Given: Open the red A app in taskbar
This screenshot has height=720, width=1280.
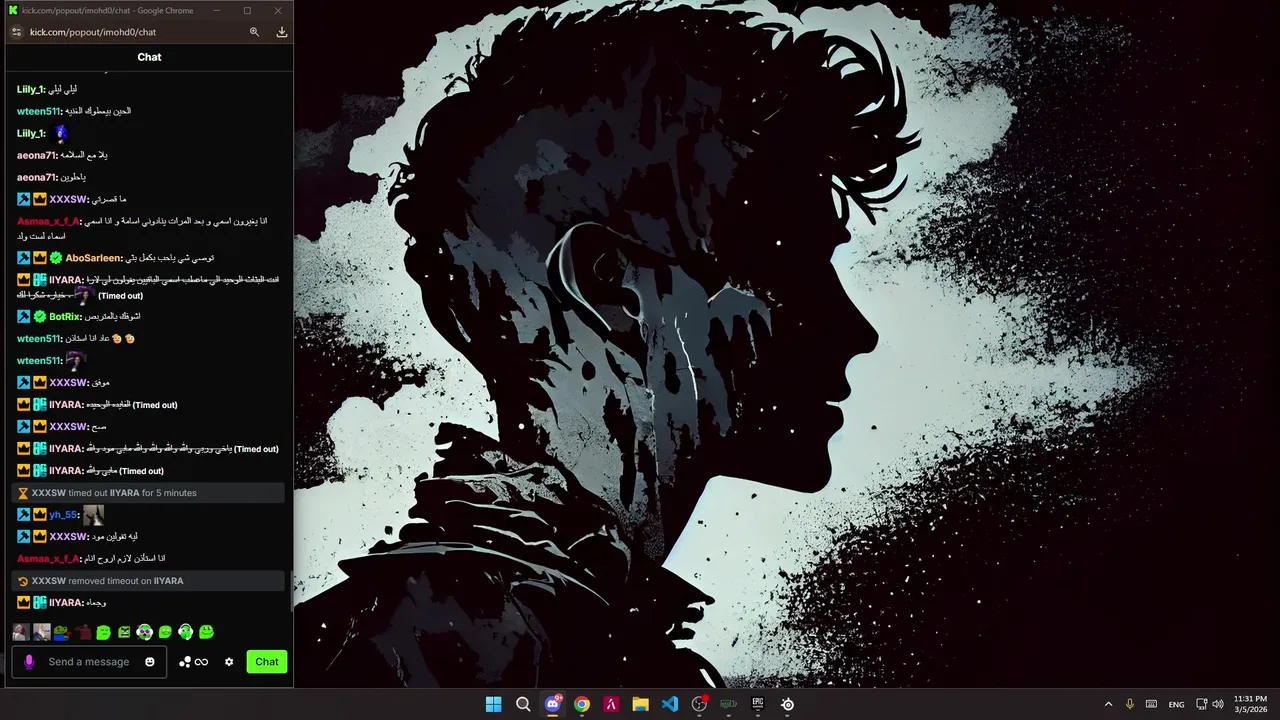Looking at the screenshot, I should (611, 704).
